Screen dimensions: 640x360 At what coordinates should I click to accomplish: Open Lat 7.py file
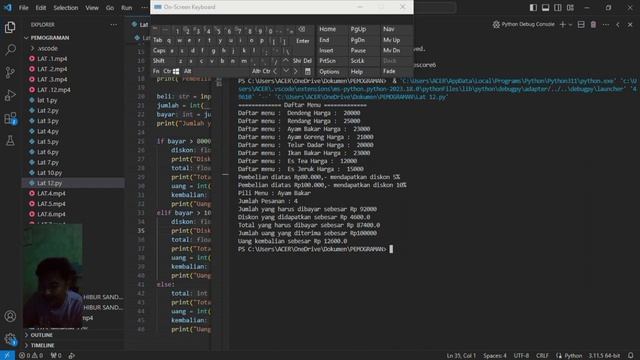pyautogui.click(x=48, y=162)
